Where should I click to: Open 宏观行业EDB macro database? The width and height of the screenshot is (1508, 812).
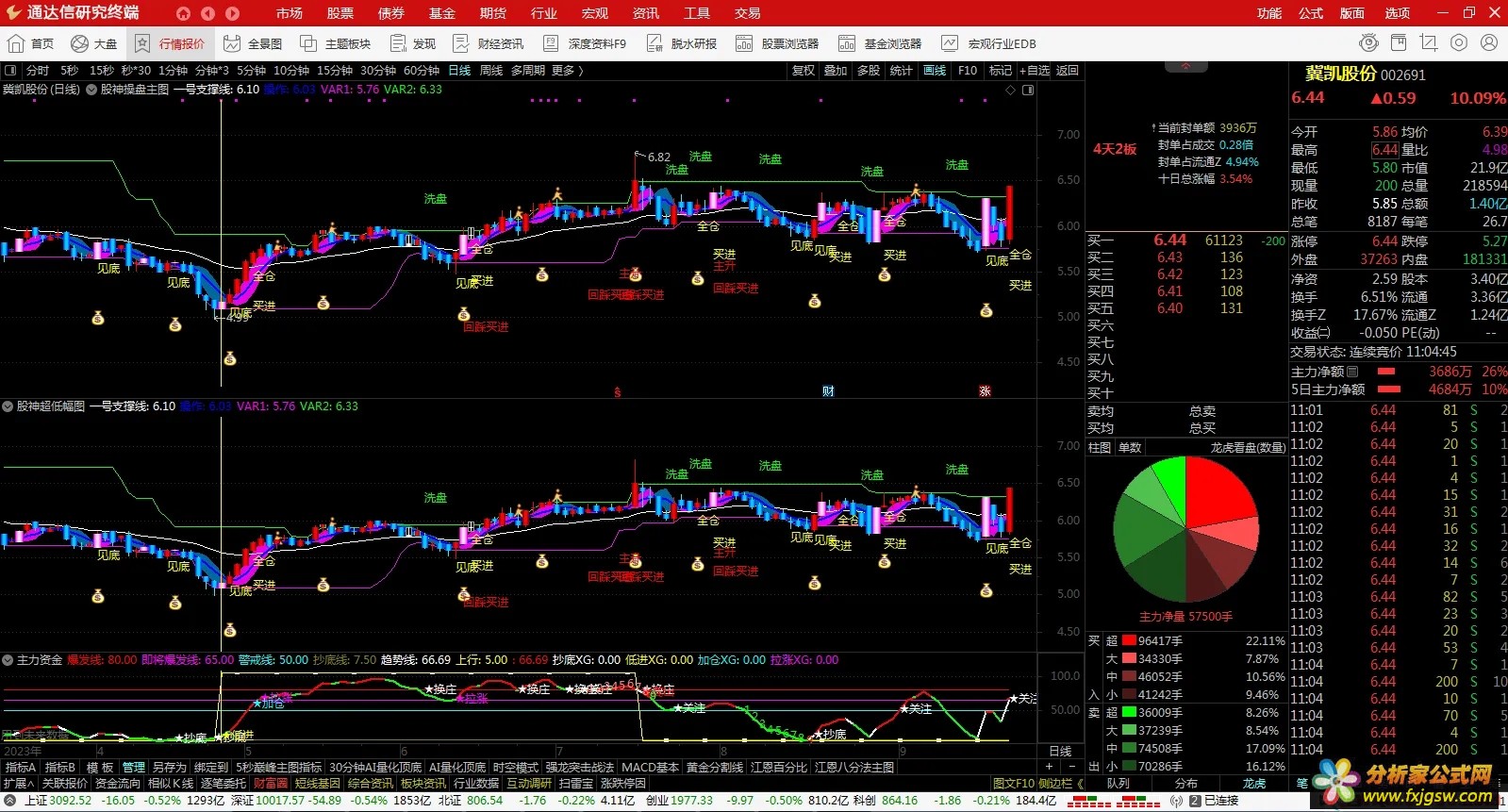[x=989, y=43]
